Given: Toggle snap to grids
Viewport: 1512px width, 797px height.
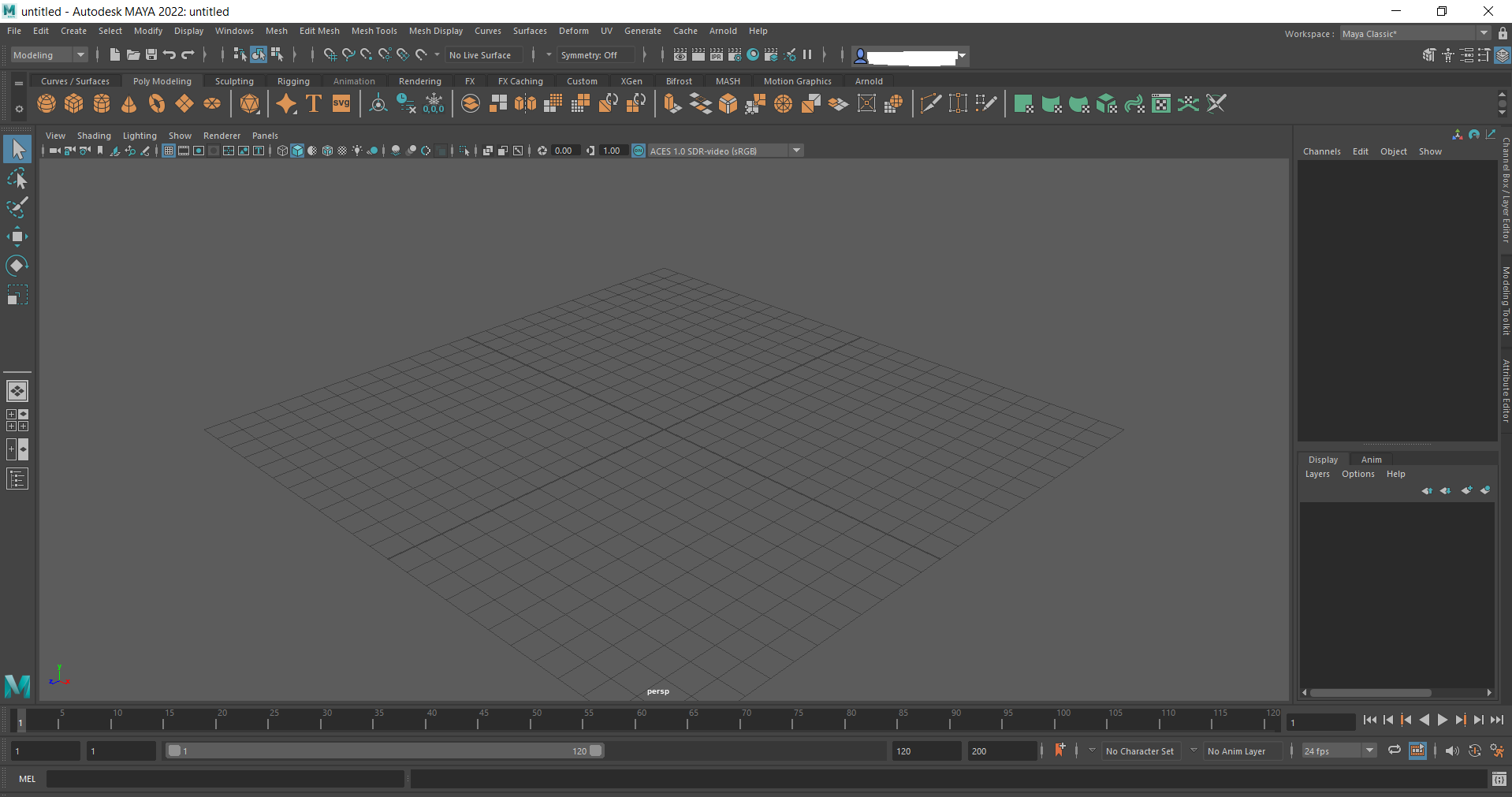Looking at the screenshot, I should (330, 54).
